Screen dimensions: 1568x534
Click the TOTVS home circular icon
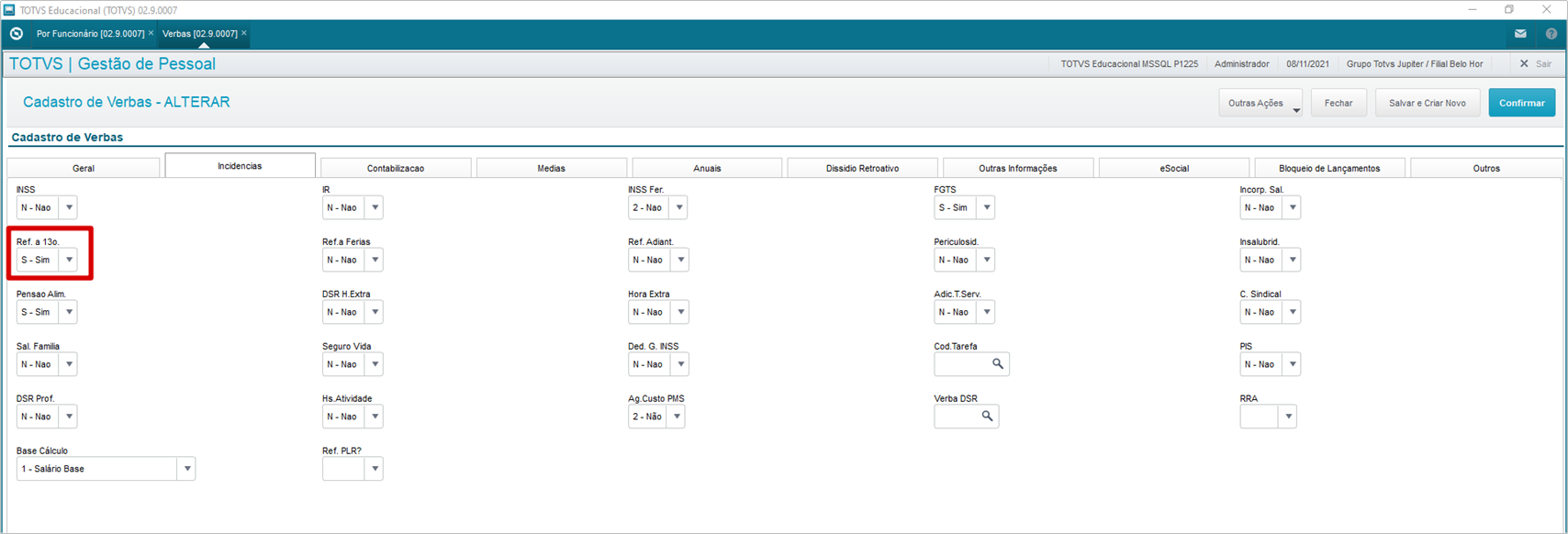pyautogui.click(x=17, y=34)
